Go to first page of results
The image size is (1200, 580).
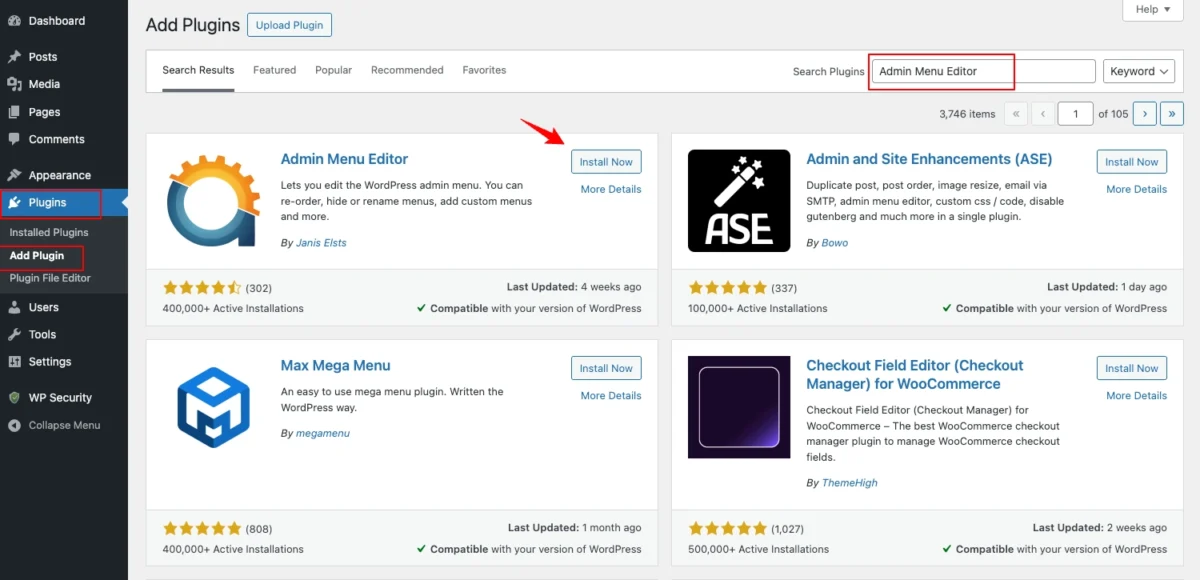click(1015, 113)
